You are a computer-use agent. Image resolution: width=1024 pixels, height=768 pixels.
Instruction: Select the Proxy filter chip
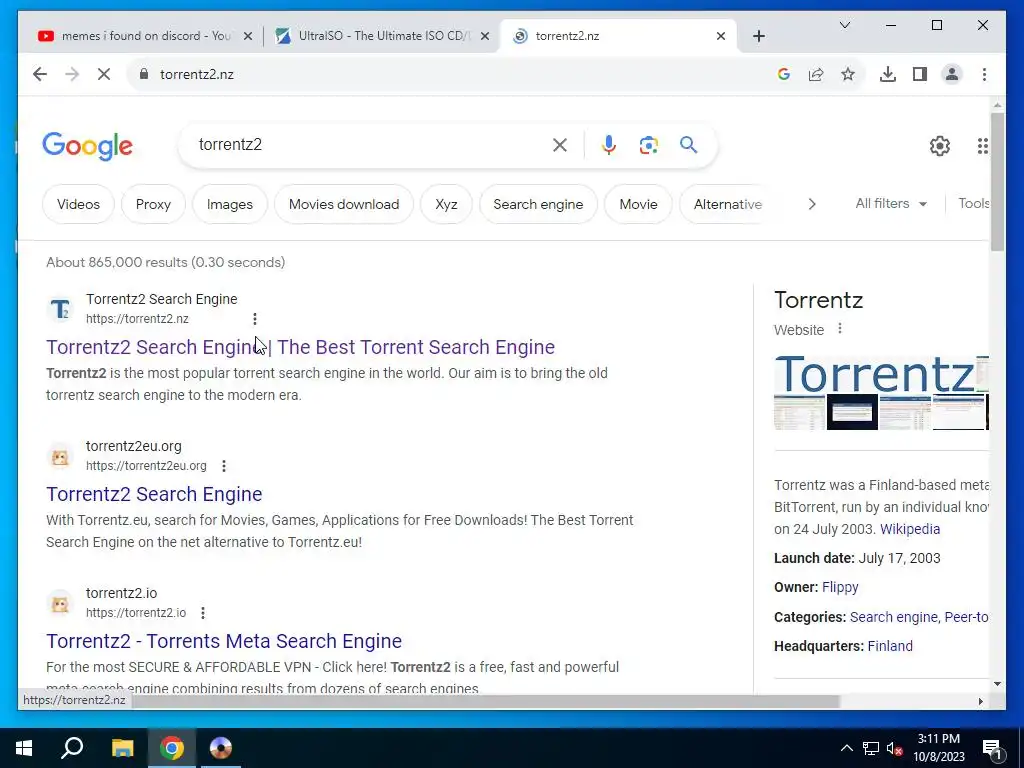[x=153, y=204]
